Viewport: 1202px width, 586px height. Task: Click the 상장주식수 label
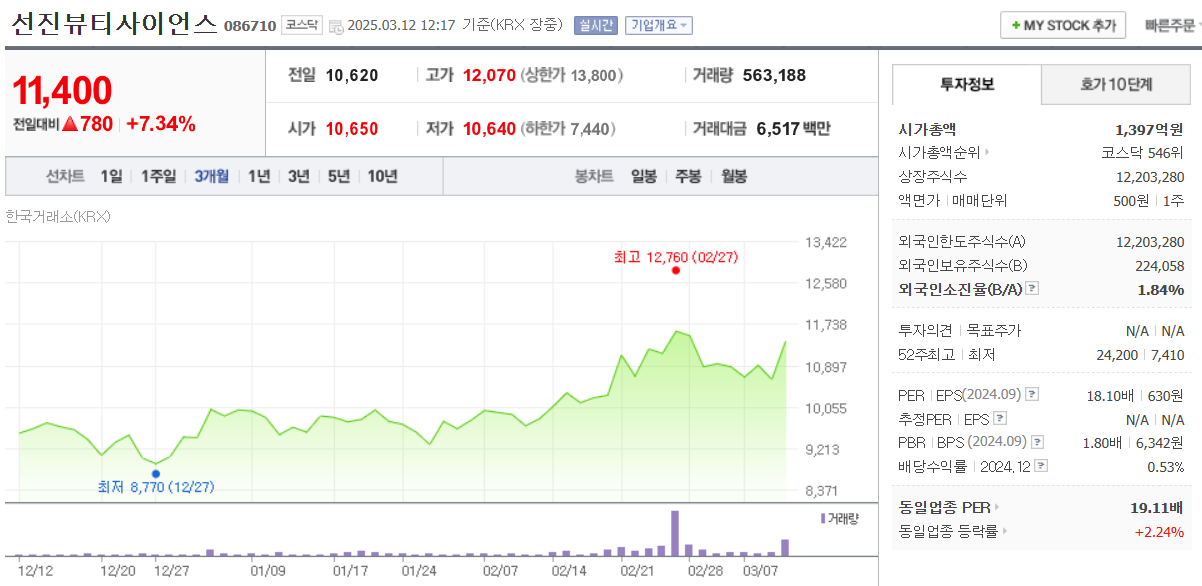click(933, 177)
